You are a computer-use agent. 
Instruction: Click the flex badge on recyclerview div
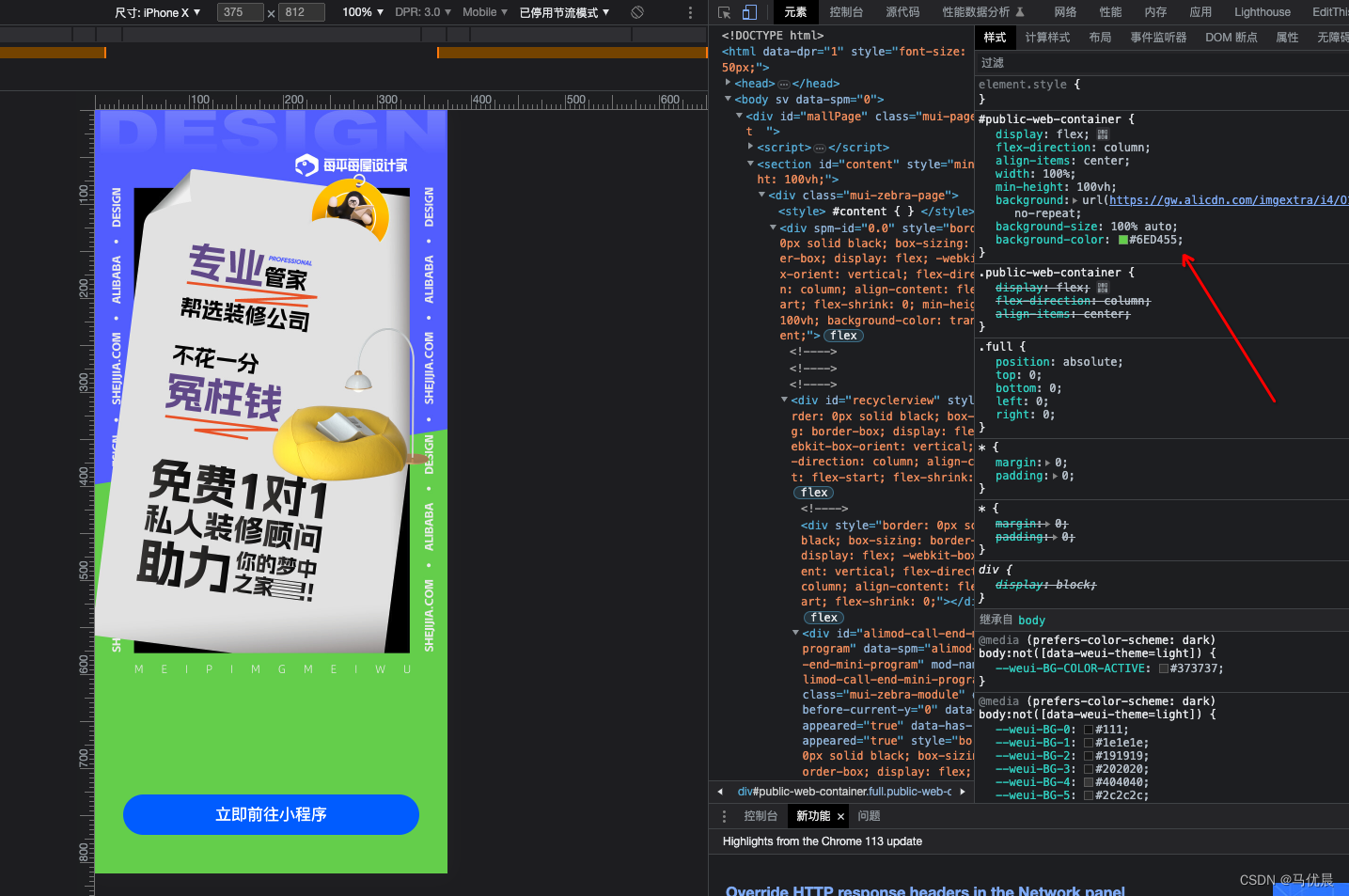pyautogui.click(x=814, y=493)
